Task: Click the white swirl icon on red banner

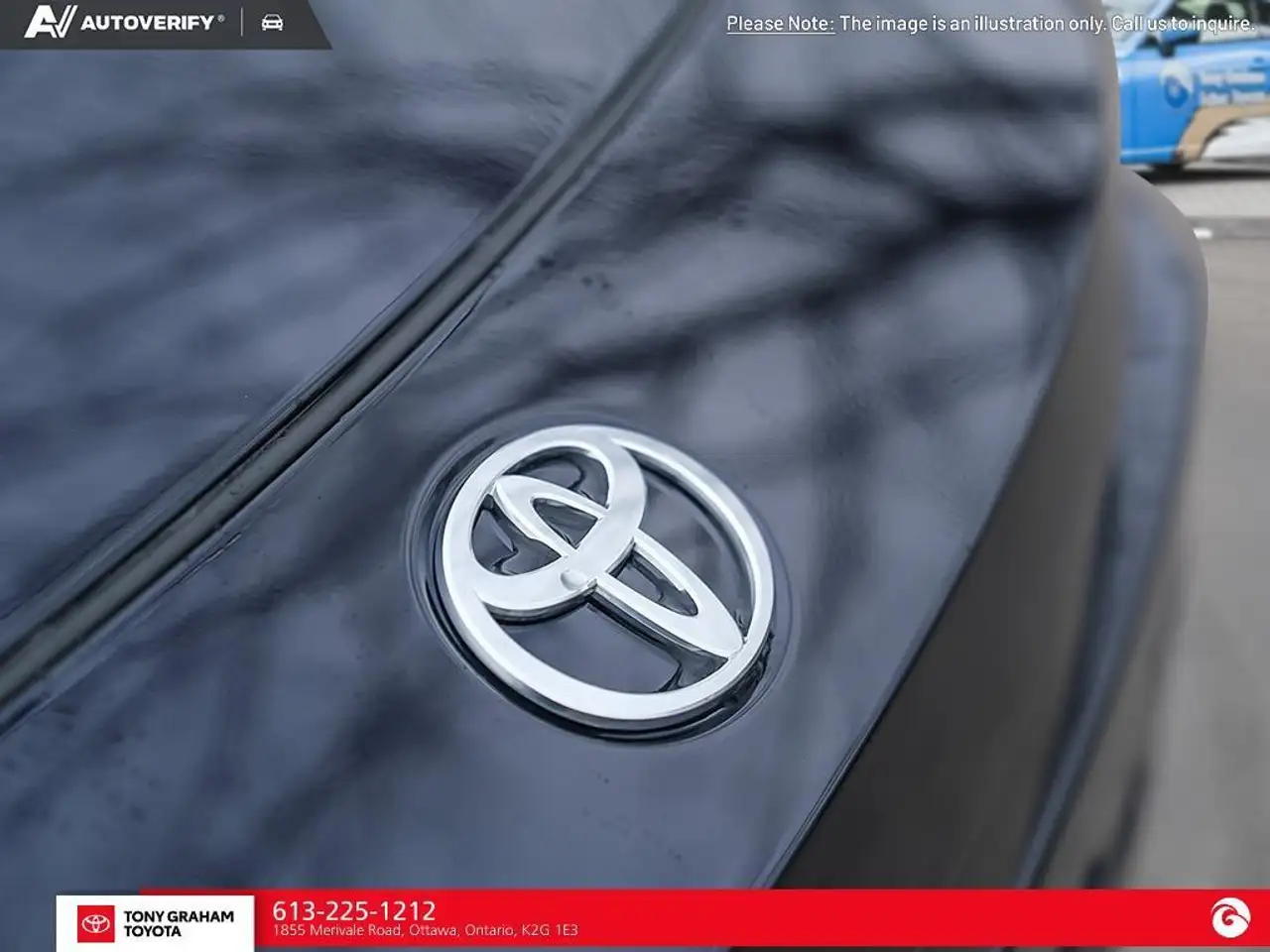Action: click(1230, 918)
